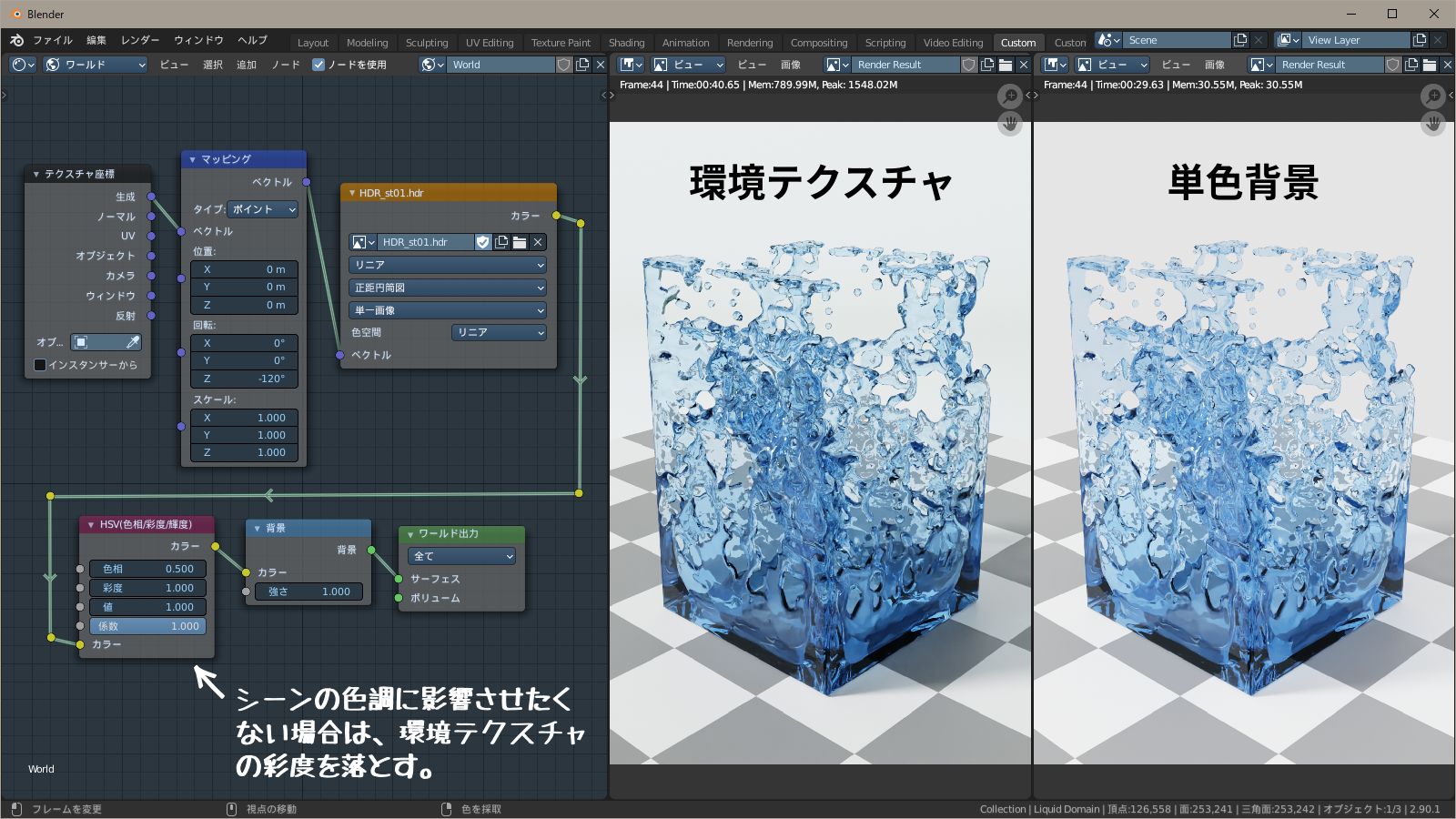Viewport: 1456px width, 819px height.
Task: Open the 編集 menu
Action: click(x=96, y=41)
